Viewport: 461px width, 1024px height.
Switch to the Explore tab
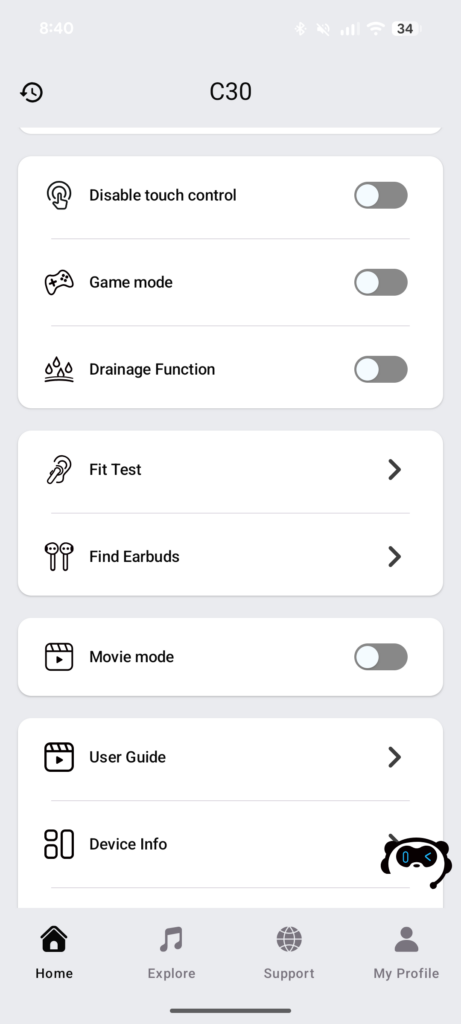pyautogui.click(x=171, y=953)
